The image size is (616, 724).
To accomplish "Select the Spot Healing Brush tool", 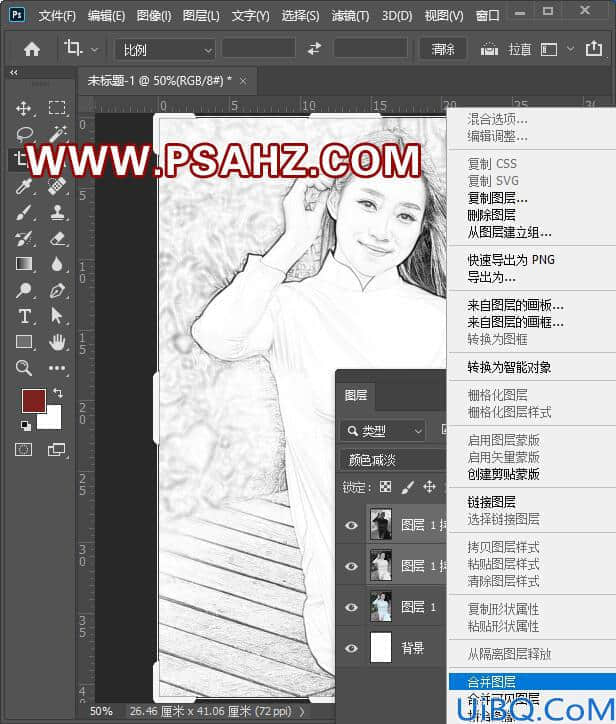I will (57, 186).
